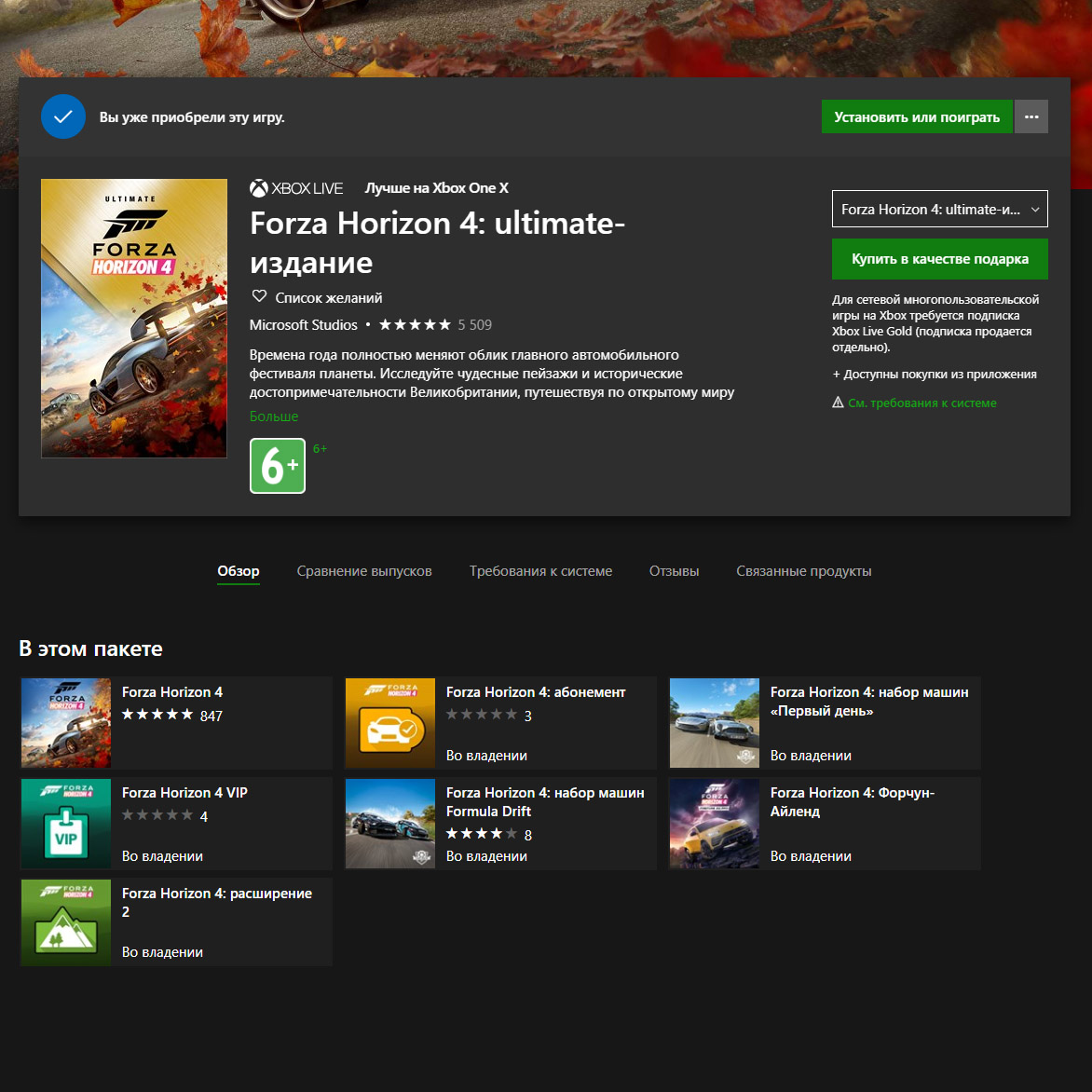Open the Forza Horizon 4 VIP icon
The height and width of the screenshot is (1092, 1092).
(x=66, y=824)
